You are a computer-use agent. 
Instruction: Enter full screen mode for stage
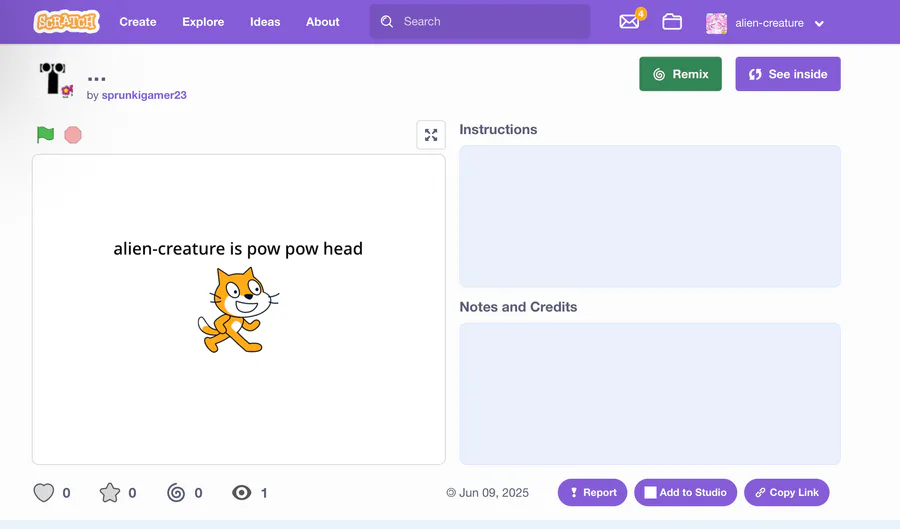(x=431, y=135)
